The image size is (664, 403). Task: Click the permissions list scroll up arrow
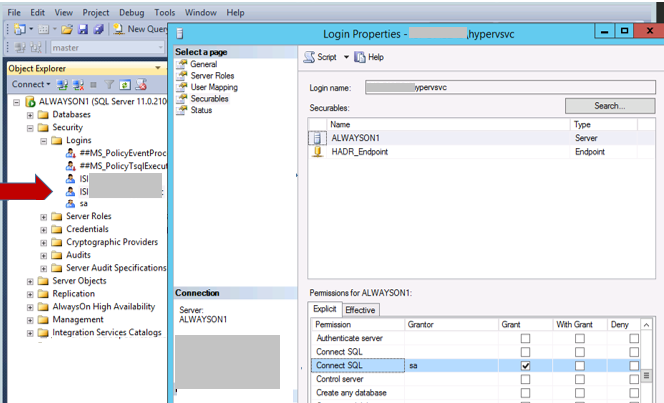coord(646,325)
